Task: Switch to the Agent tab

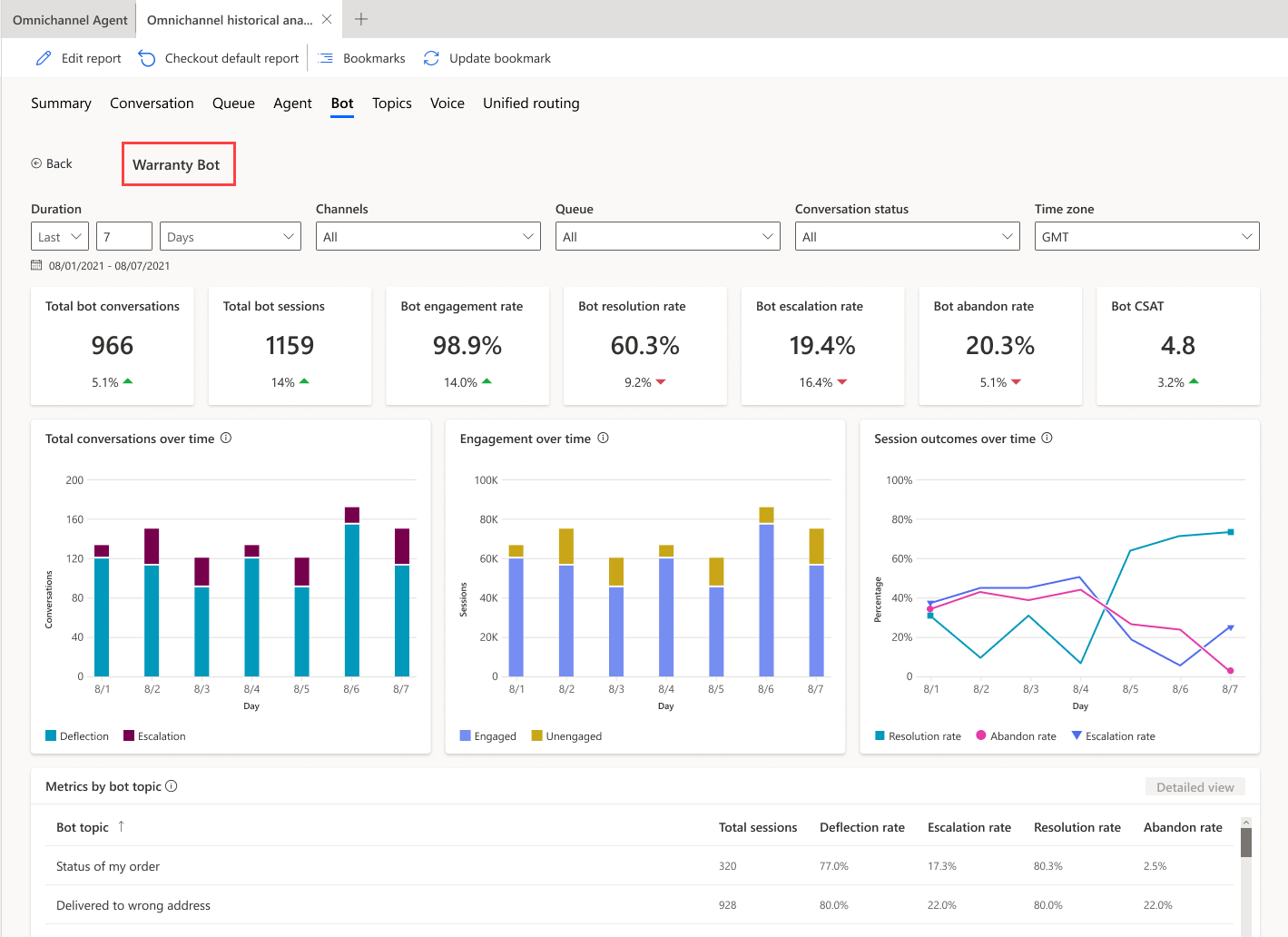Action: point(292,104)
